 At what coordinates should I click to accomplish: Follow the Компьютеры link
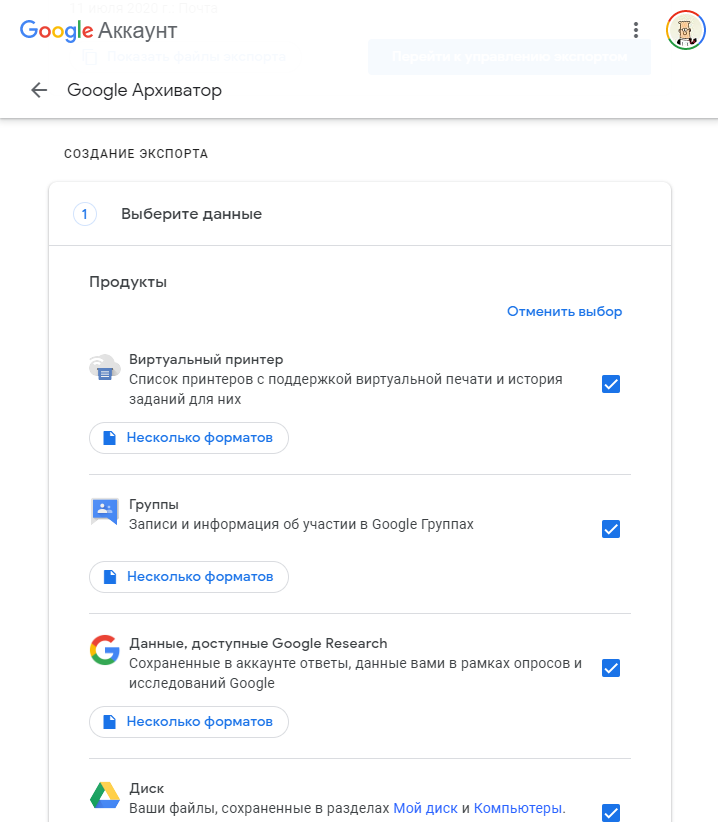(x=519, y=808)
